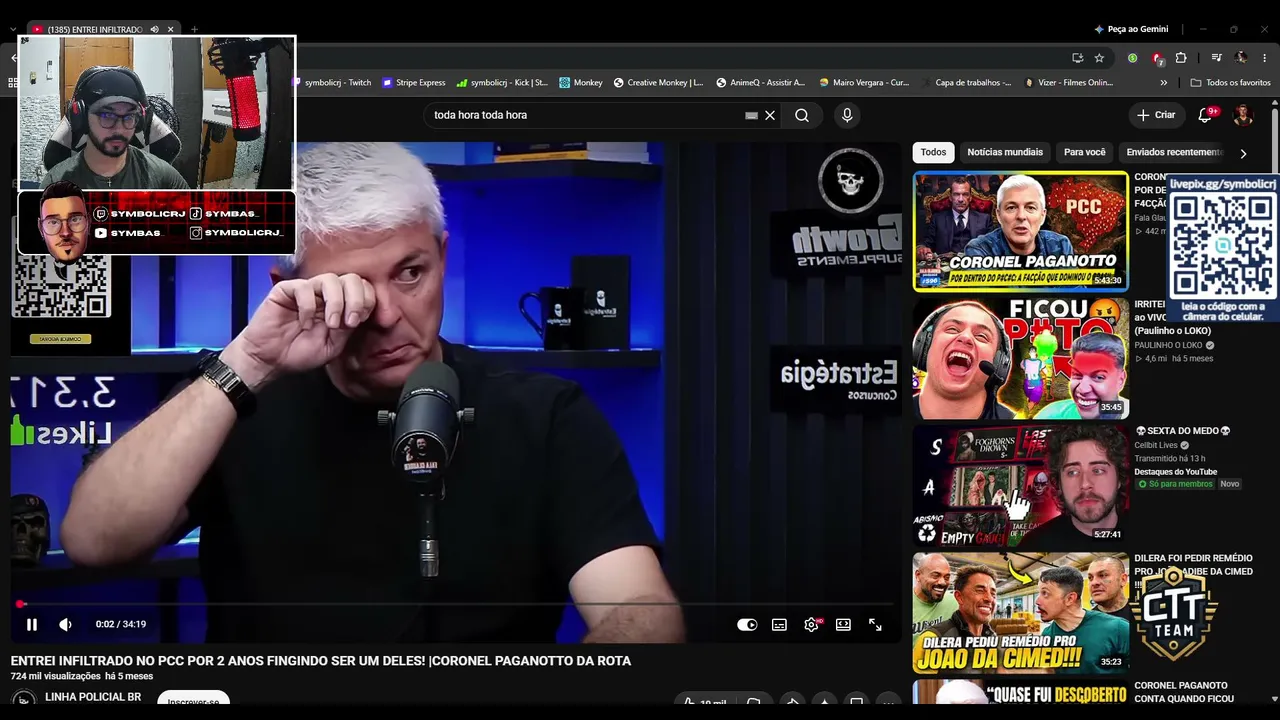The height and width of the screenshot is (720, 1280).
Task: Clear the search text with the X
Action: point(770,115)
